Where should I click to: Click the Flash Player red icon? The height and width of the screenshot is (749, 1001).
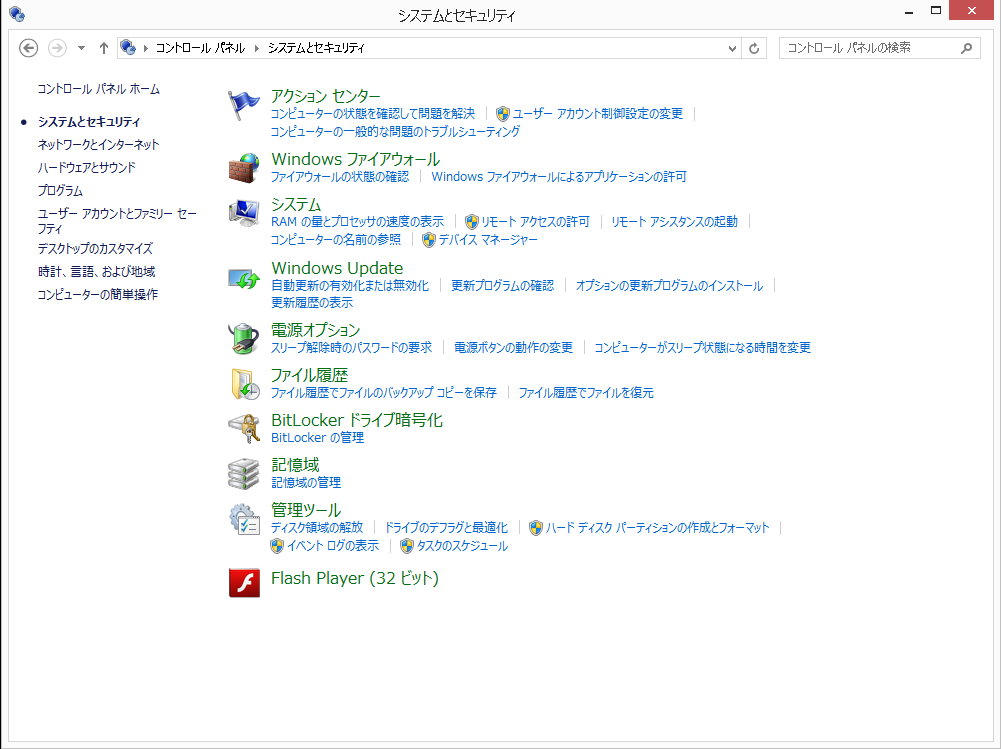click(x=244, y=581)
